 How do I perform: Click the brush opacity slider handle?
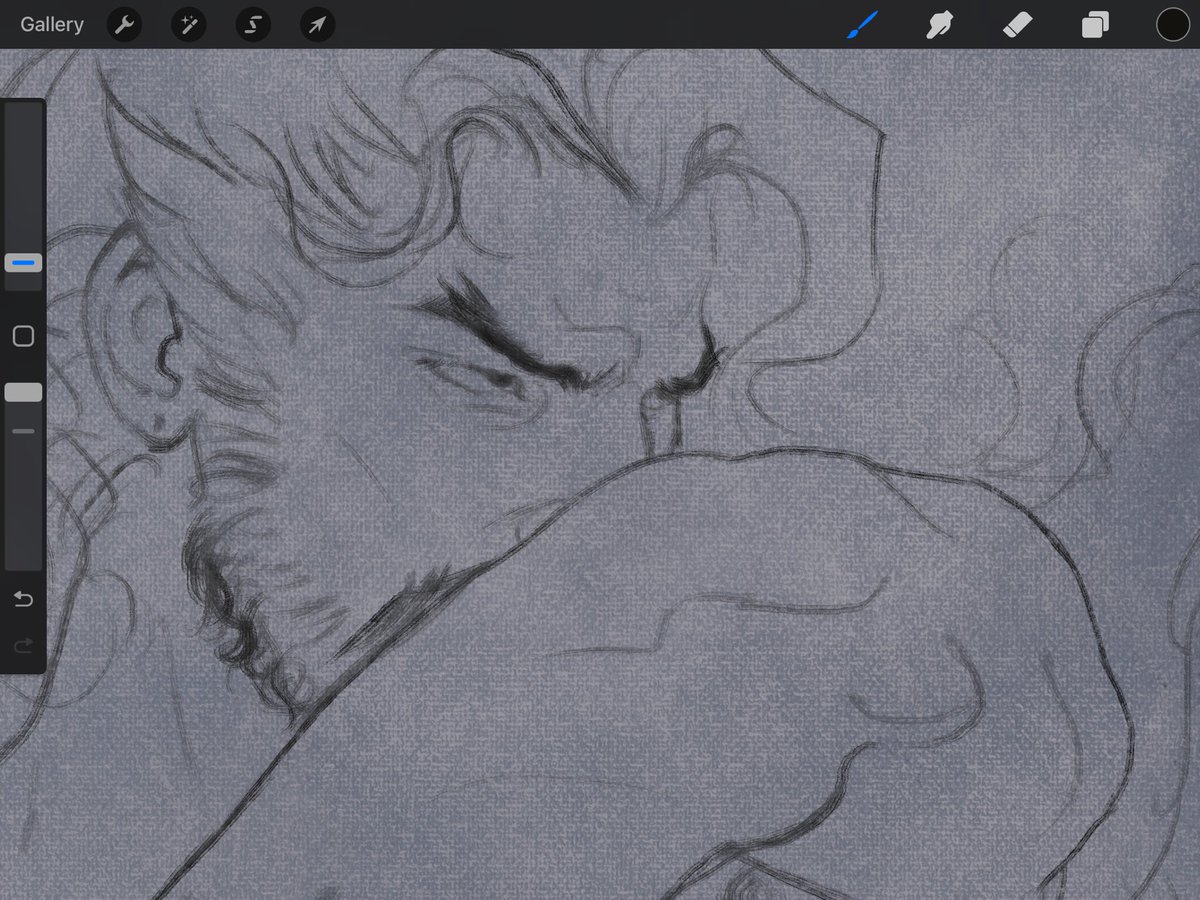click(x=23, y=393)
